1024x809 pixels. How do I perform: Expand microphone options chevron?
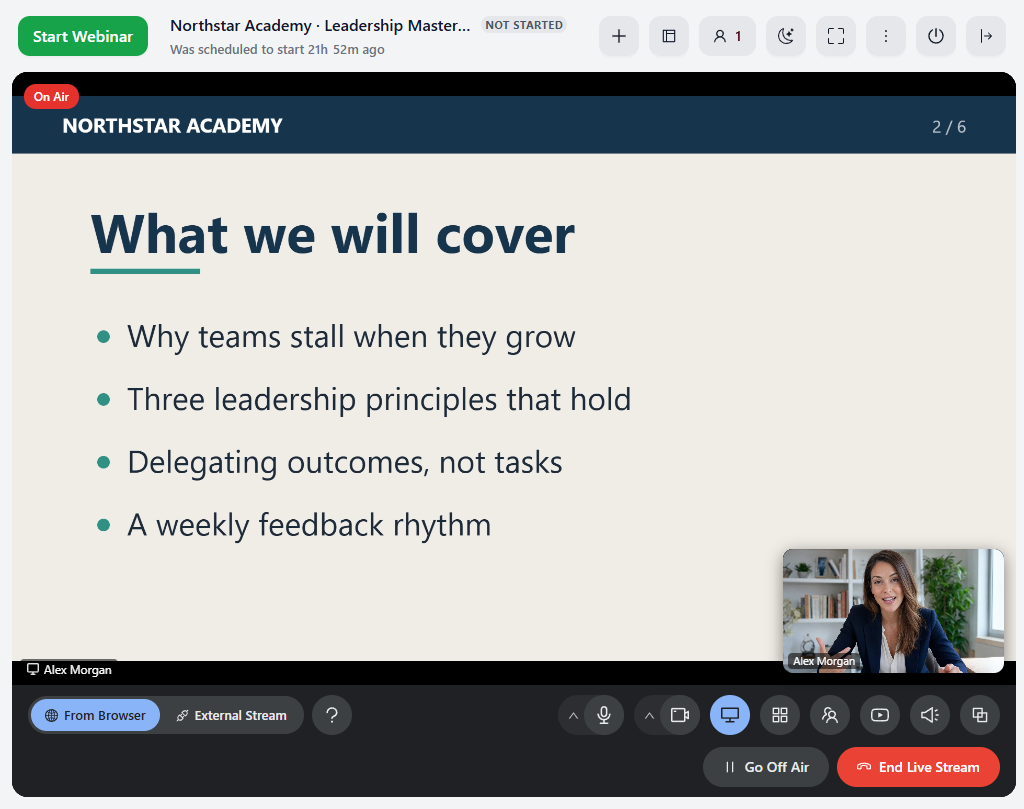pyautogui.click(x=573, y=716)
